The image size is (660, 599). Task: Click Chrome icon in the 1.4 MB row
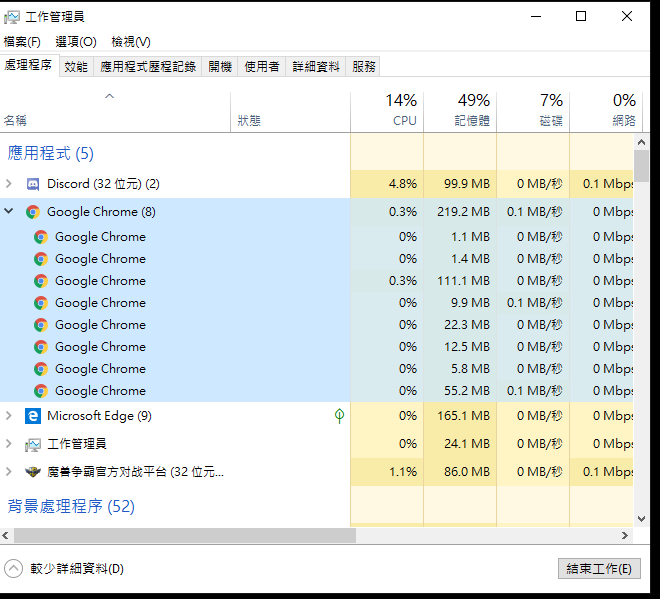tap(41, 259)
